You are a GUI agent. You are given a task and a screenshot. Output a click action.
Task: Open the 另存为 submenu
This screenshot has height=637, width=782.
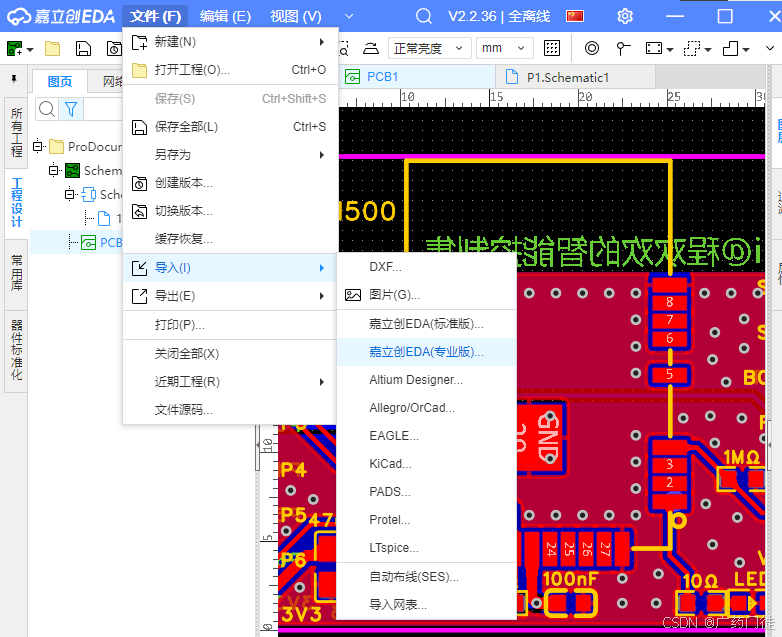230,155
